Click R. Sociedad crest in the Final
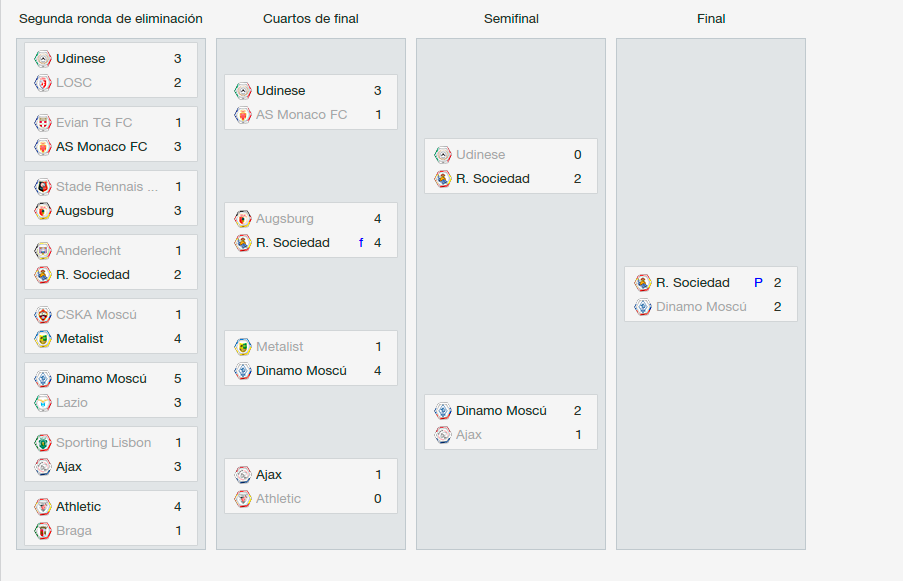903x581 pixels. tap(643, 283)
